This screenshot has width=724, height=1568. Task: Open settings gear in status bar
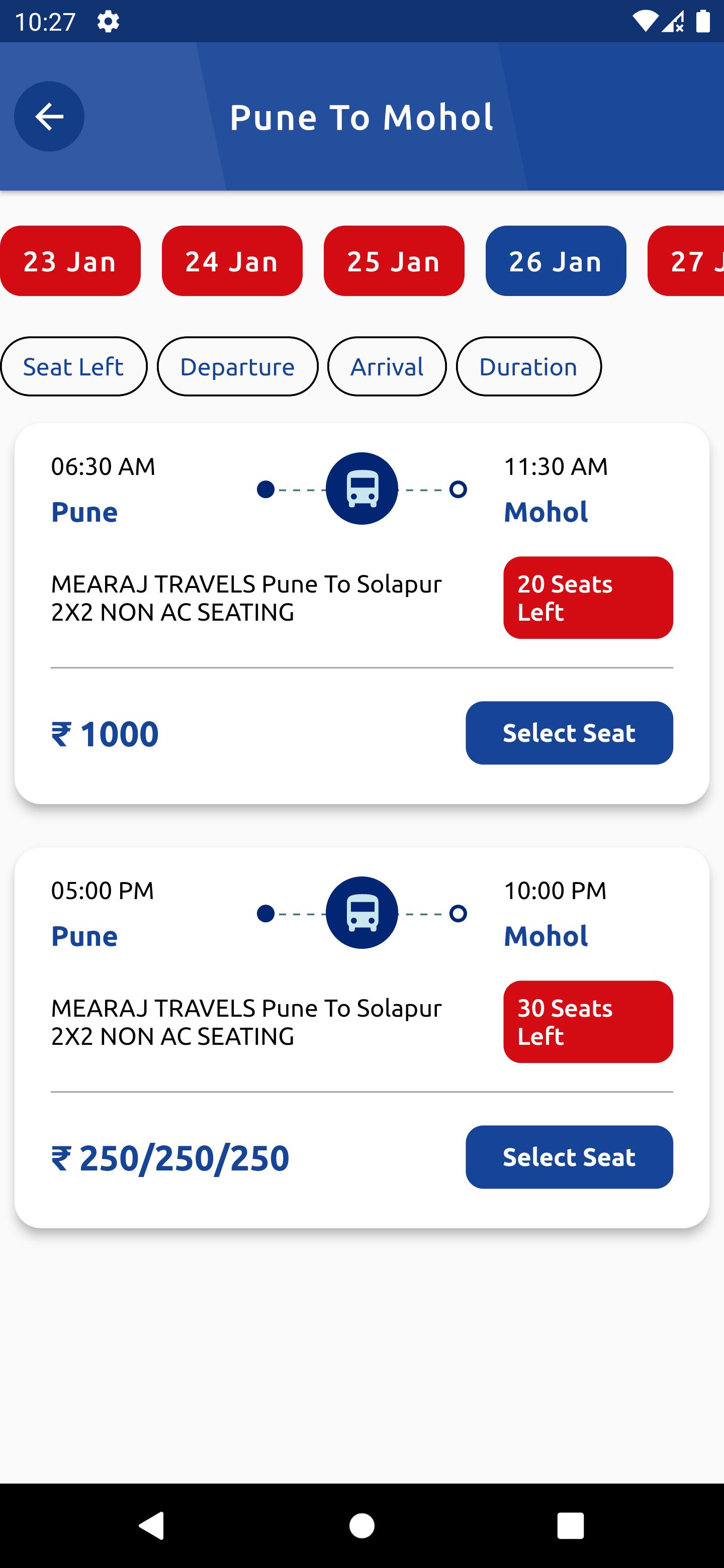(x=108, y=22)
